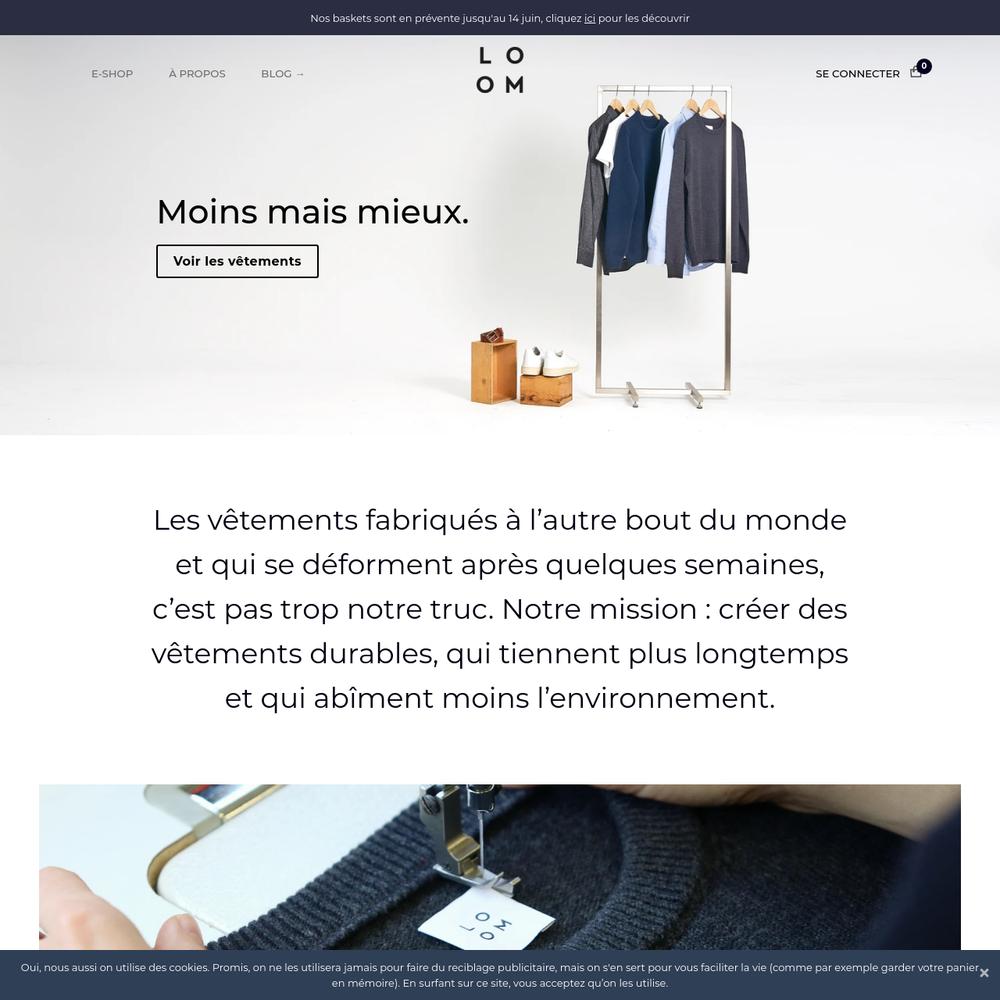Click the baskets presale announcement text
1000x1000 pixels.
(500, 18)
